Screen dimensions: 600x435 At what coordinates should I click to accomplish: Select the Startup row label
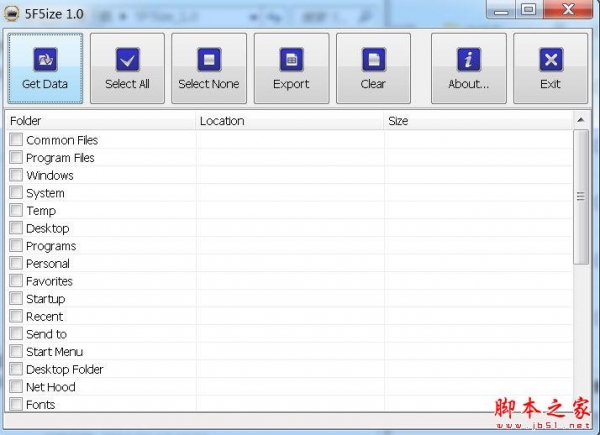click(x=46, y=299)
